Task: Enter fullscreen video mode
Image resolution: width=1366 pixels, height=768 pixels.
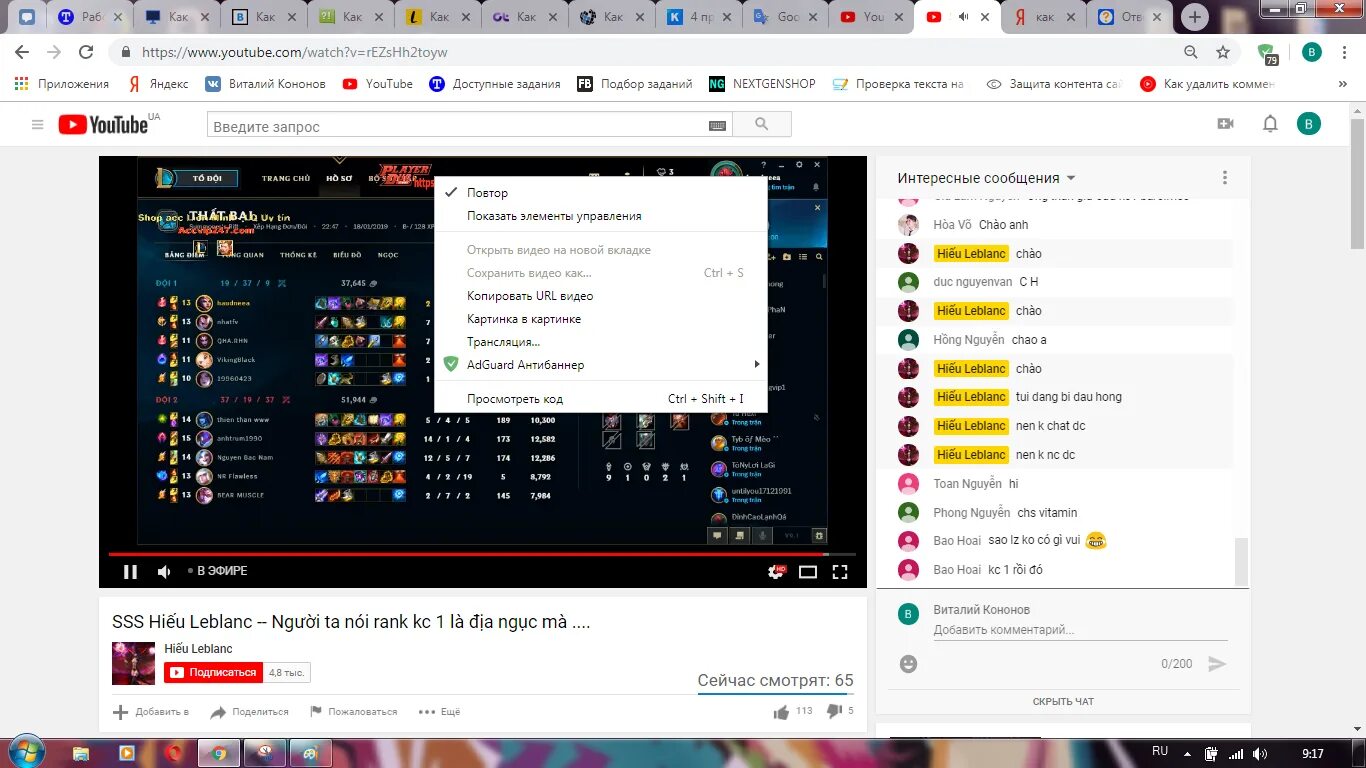Action: pyautogui.click(x=840, y=572)
